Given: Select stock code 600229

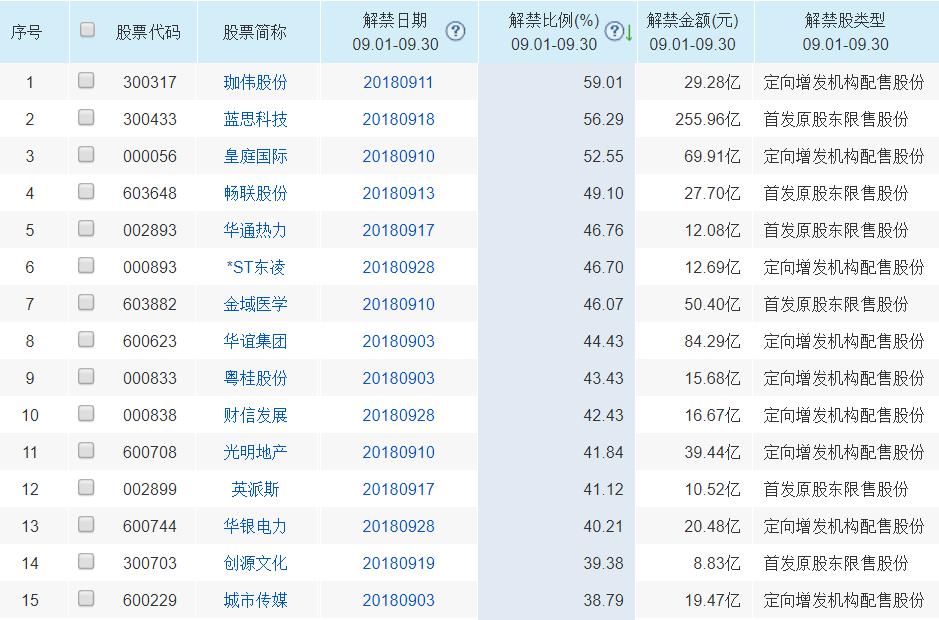Looking at the screenshot, I should (150, 600).
